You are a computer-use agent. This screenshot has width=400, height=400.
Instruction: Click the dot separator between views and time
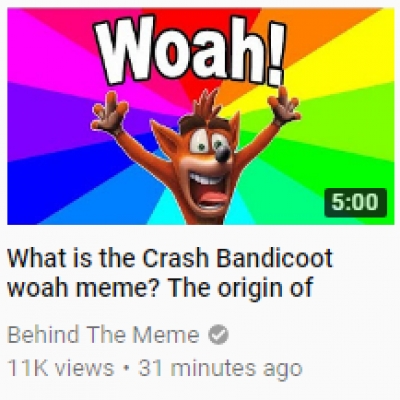[126, 369]
